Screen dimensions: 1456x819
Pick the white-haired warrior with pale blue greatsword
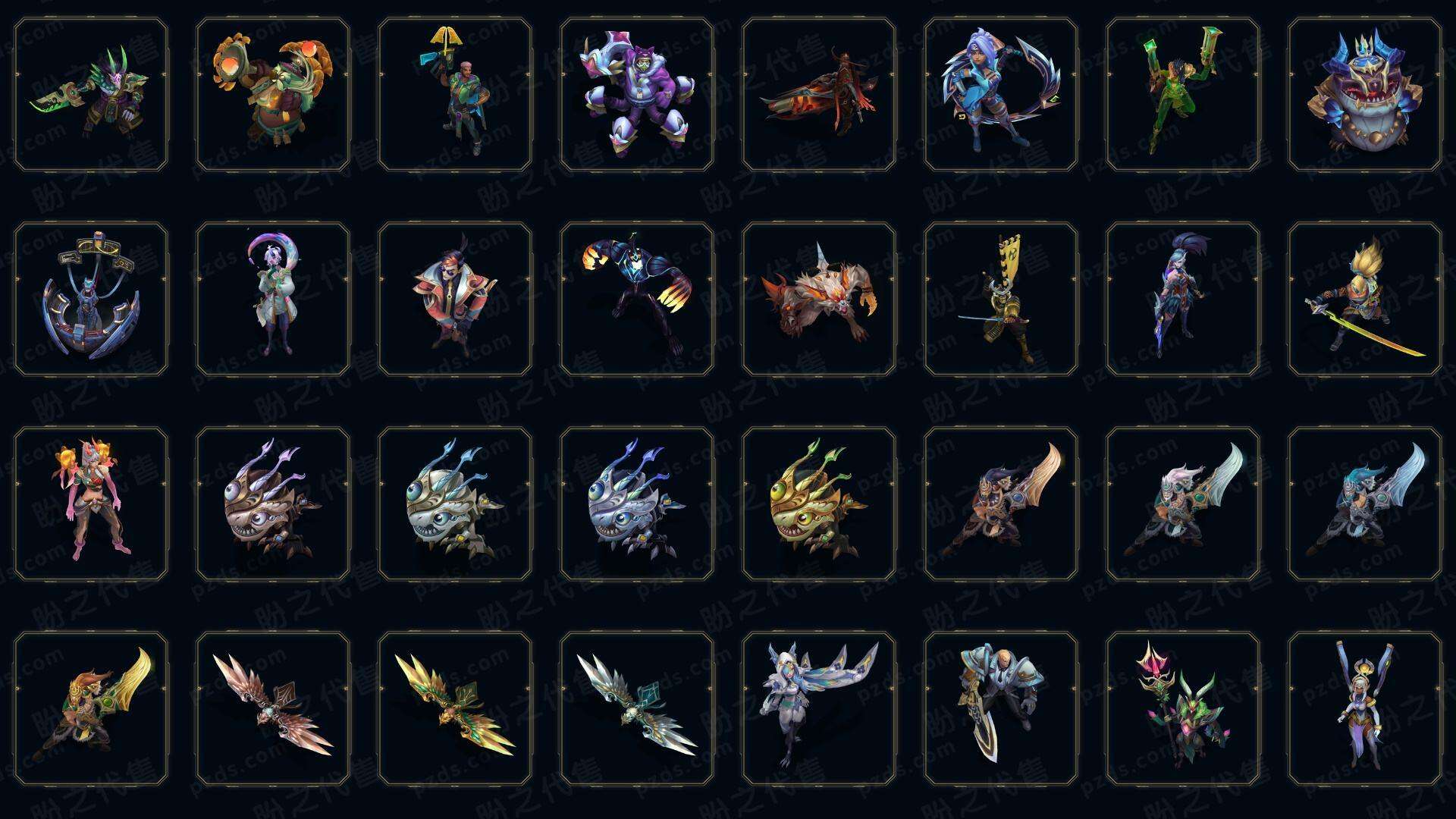[x=1182, y=504]
